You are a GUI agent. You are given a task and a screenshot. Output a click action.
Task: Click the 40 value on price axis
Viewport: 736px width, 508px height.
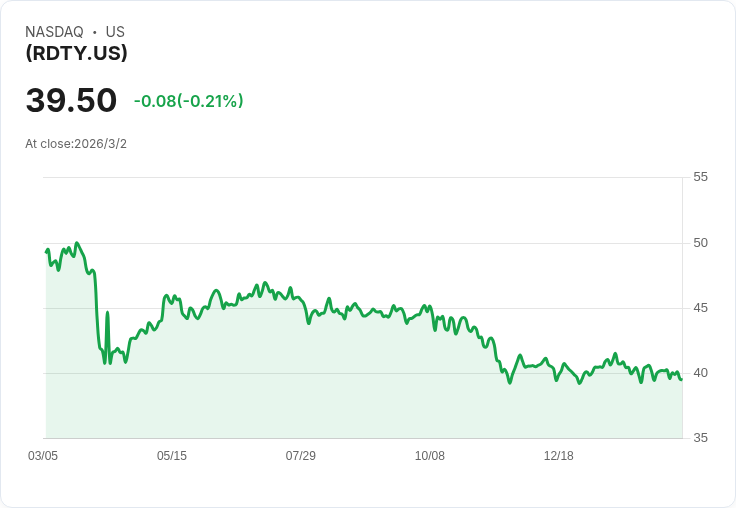(x=700, y=373)
